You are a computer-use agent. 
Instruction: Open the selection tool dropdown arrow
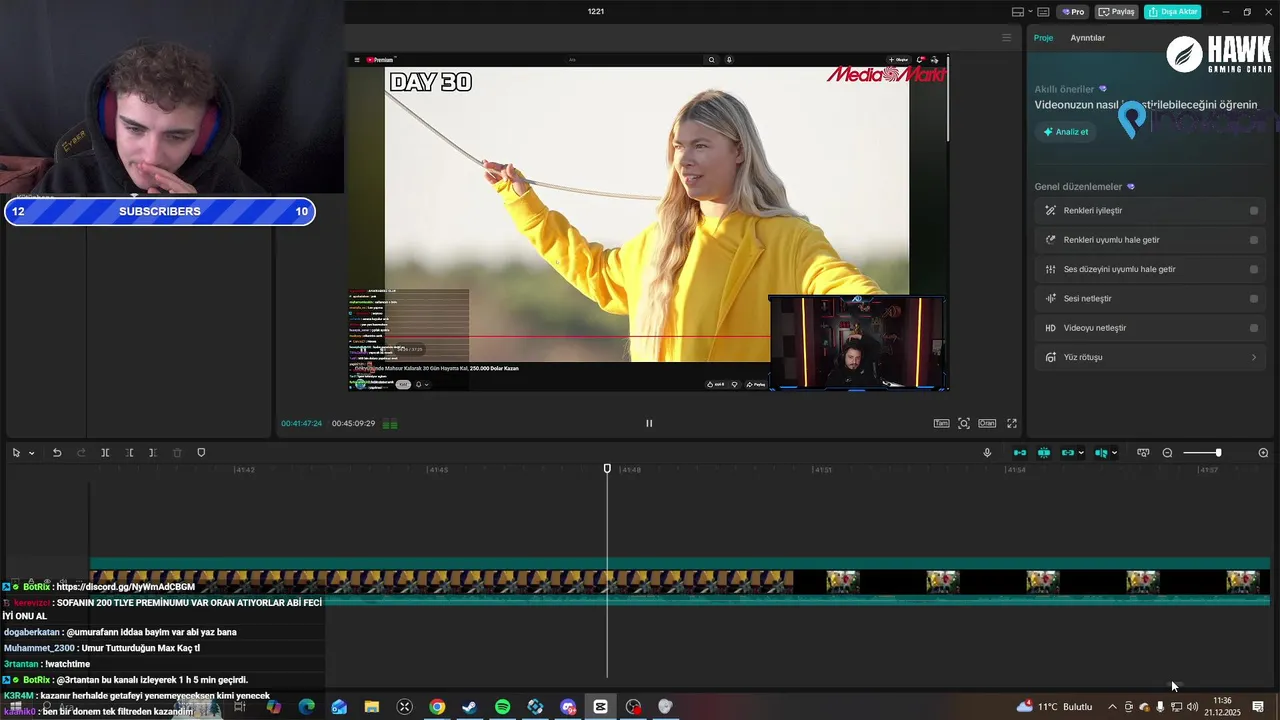click(32, 453)
